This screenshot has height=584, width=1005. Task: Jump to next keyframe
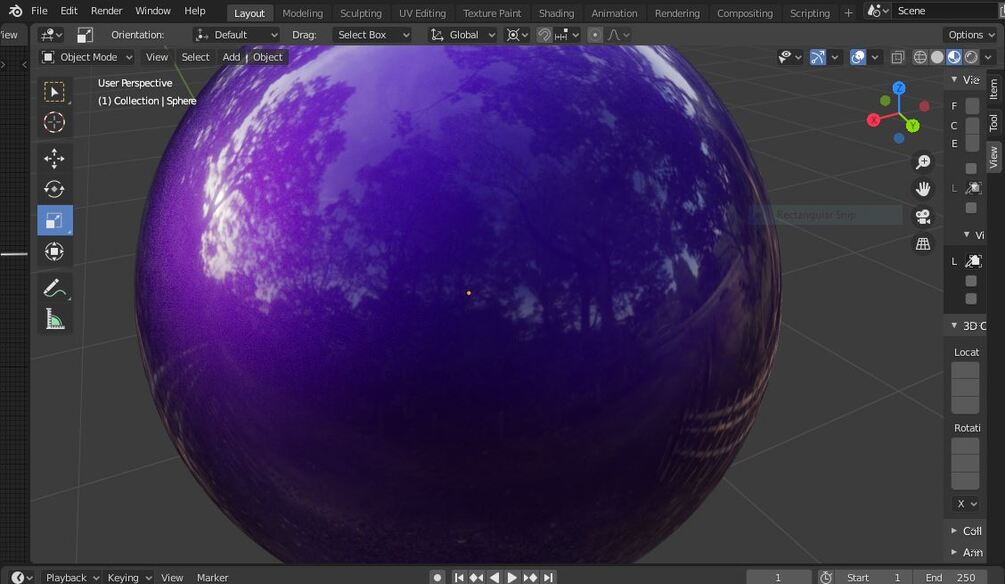530,578
